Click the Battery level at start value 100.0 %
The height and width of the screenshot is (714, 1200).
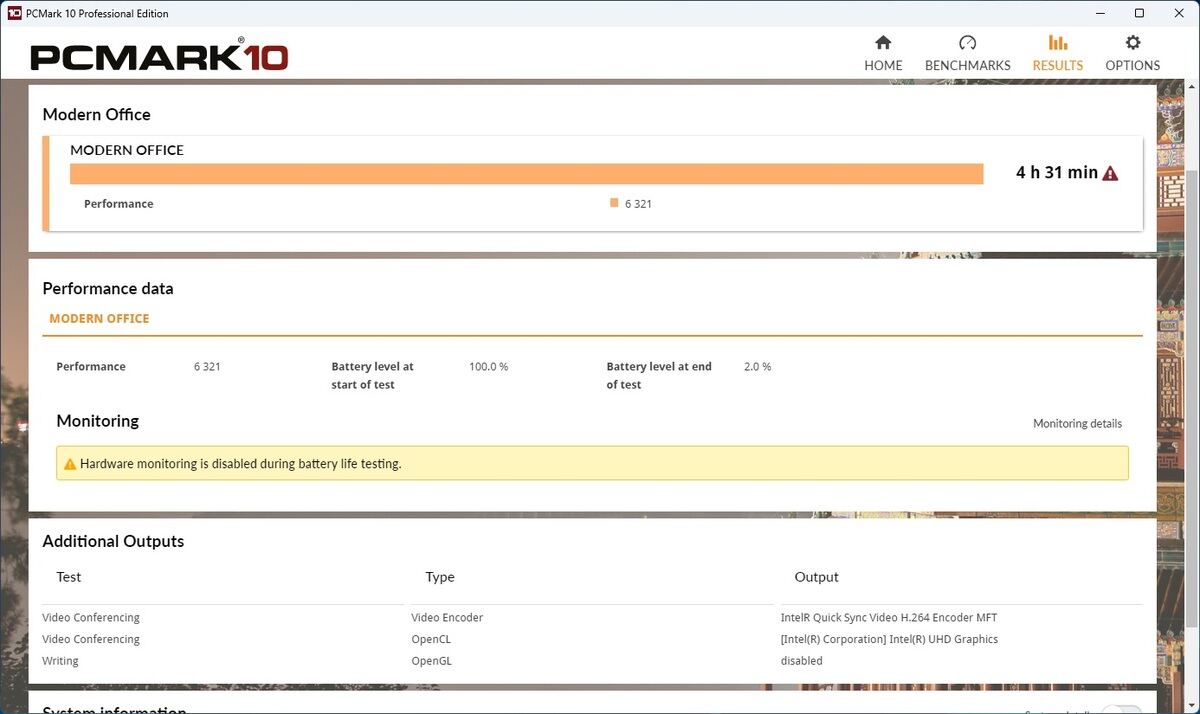488,367
